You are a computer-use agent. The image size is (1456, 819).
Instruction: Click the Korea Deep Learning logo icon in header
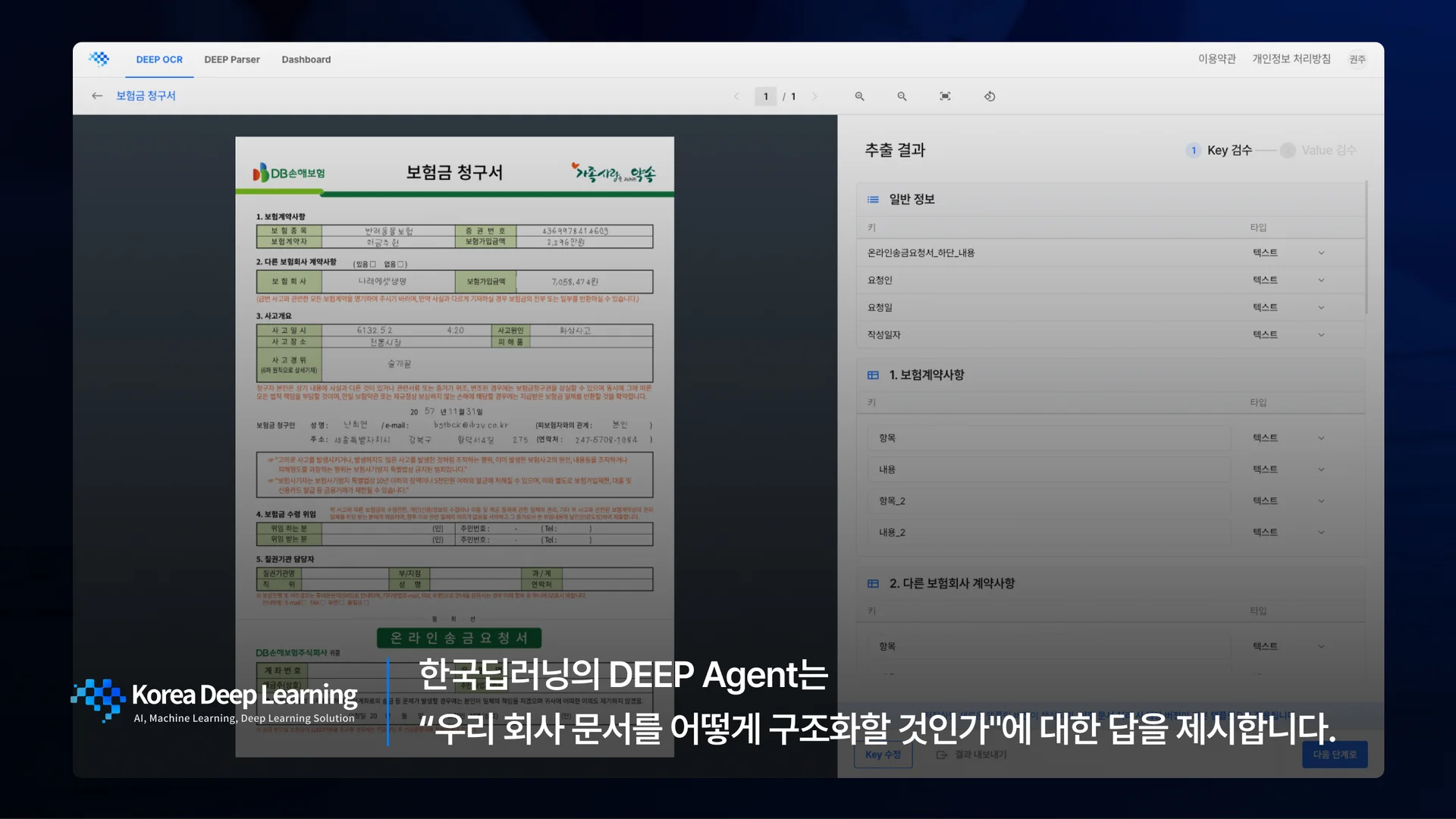click(x=99, y=59)
